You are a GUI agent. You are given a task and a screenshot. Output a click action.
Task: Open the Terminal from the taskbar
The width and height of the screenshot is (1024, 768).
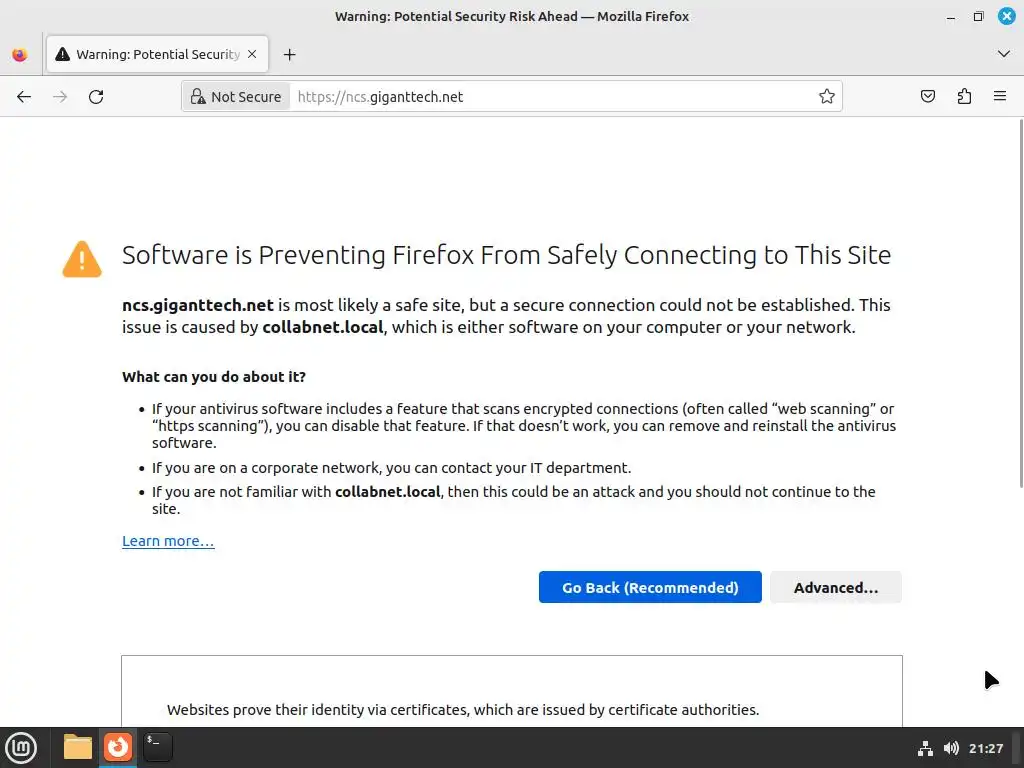tap(158, 747)
